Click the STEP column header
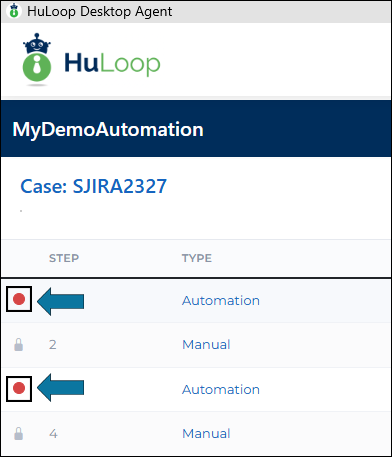Image resolution: width=392 pixels, height=457 pixels. 64,258
